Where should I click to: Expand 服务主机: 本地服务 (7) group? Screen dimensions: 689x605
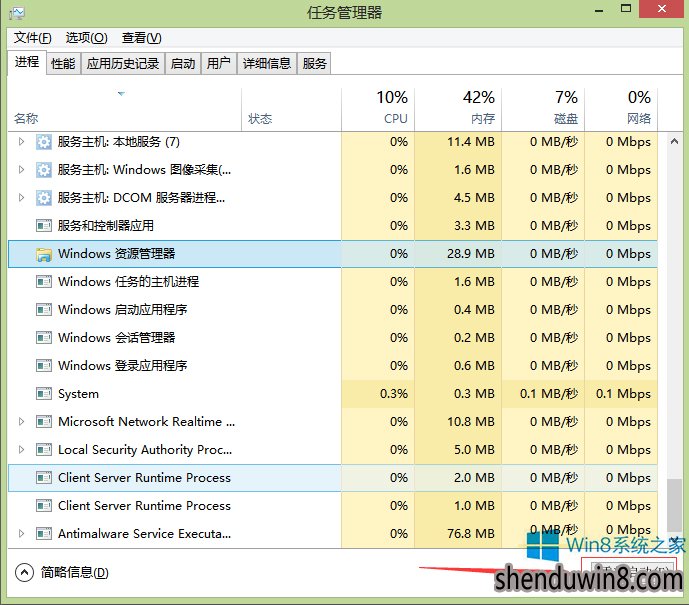(21, 141)
